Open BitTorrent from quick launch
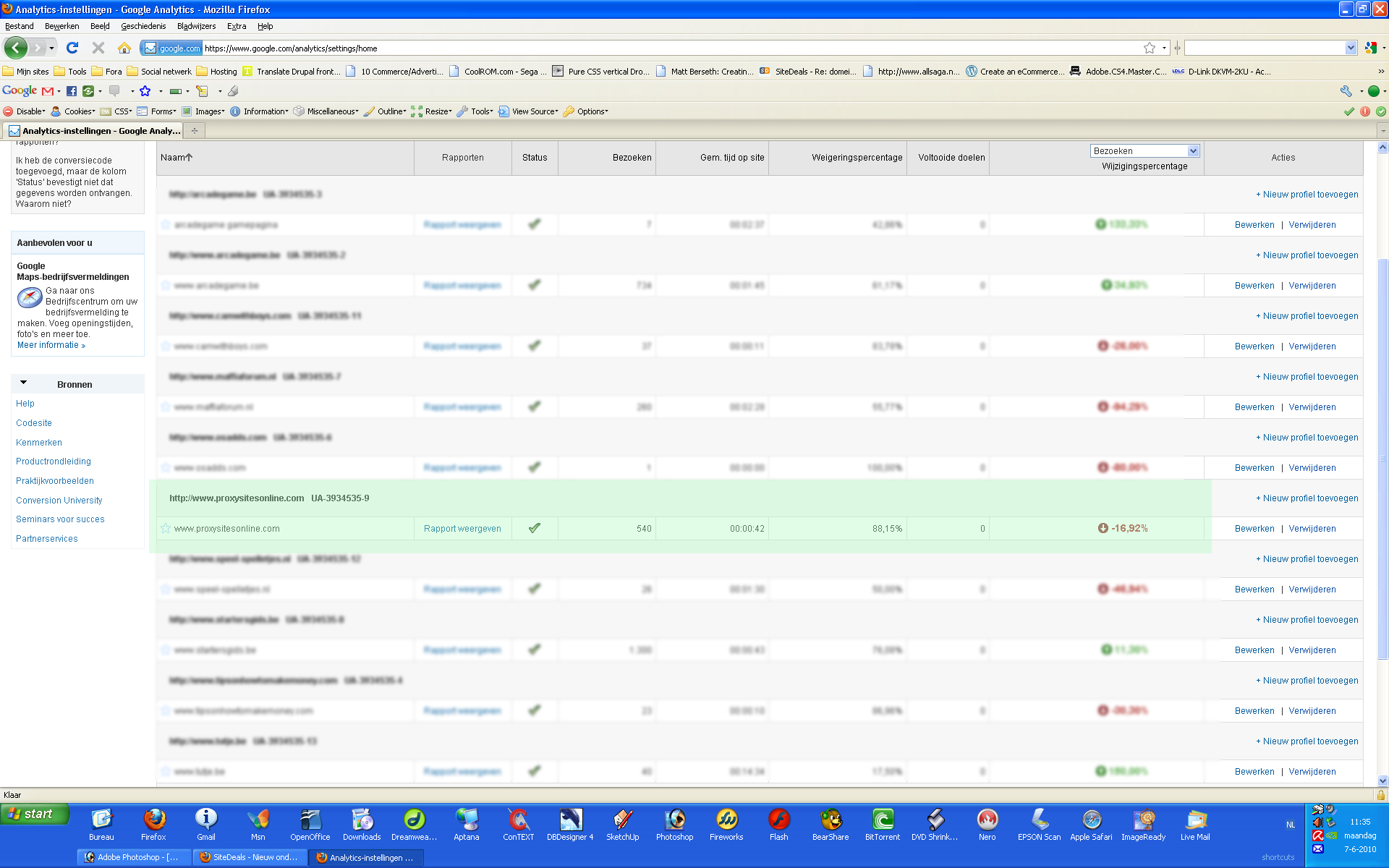1389x868 pixels. 883,825
